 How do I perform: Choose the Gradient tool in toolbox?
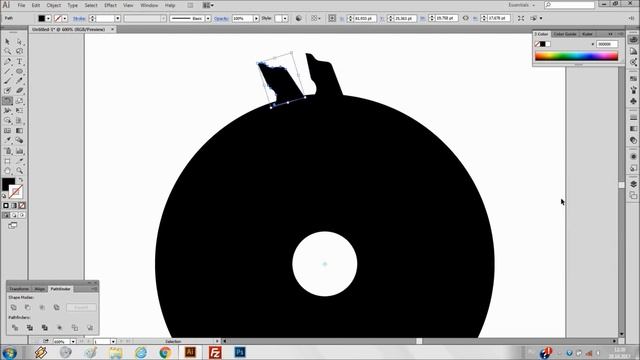click(19, 131)
